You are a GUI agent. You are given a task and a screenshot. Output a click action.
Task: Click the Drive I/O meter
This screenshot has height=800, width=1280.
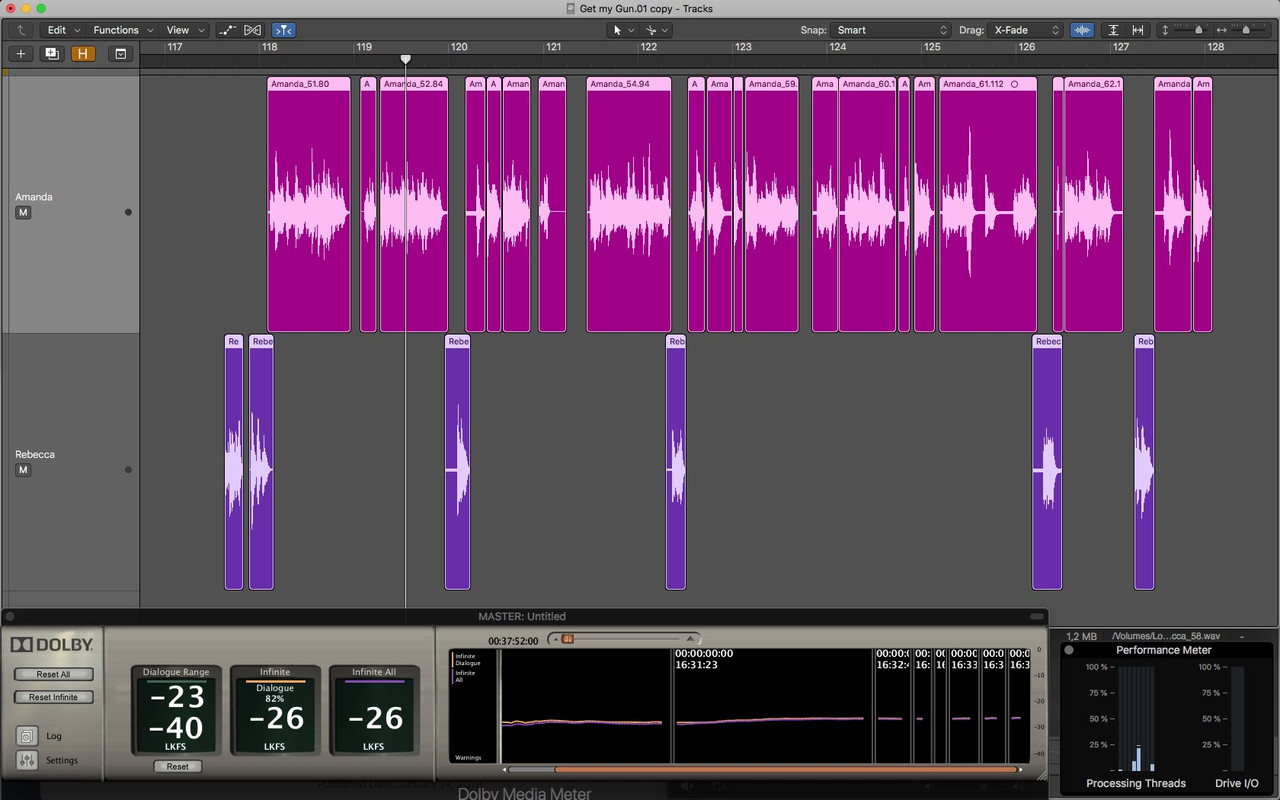1236,720
